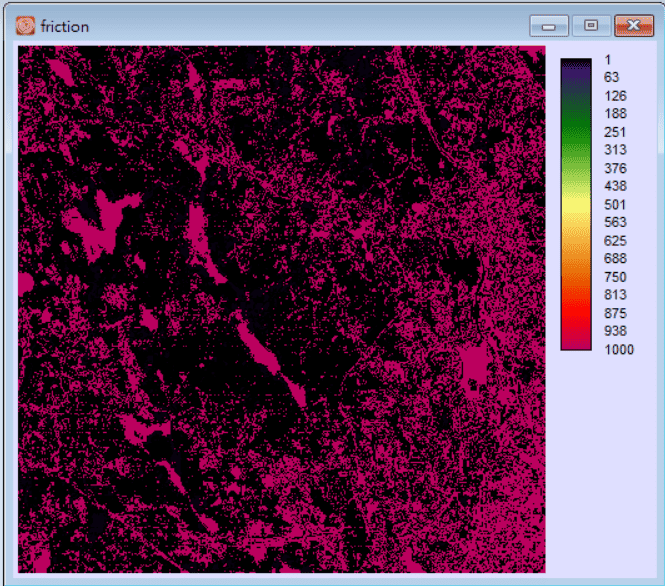Click legend value 313
Viewport: 665px width, 586px height.
pos(615,150)
